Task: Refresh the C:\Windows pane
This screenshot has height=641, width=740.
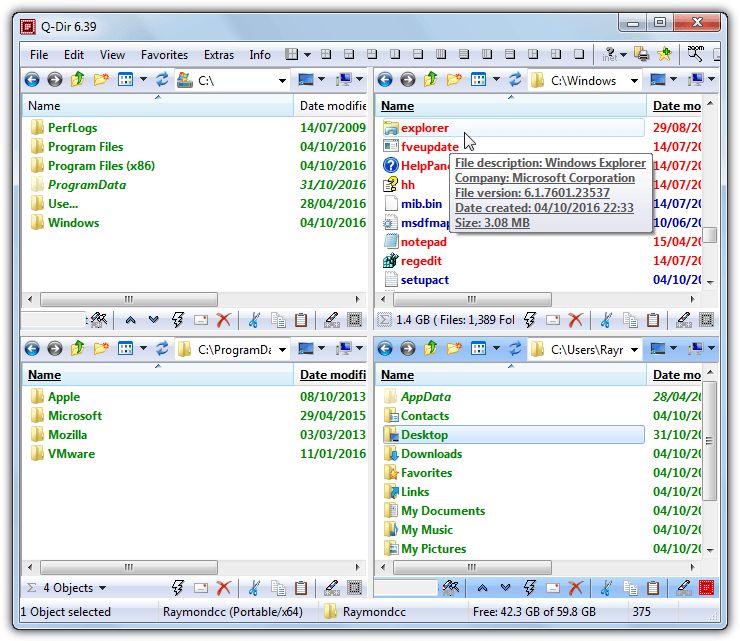Action: [x=515, y=80]
